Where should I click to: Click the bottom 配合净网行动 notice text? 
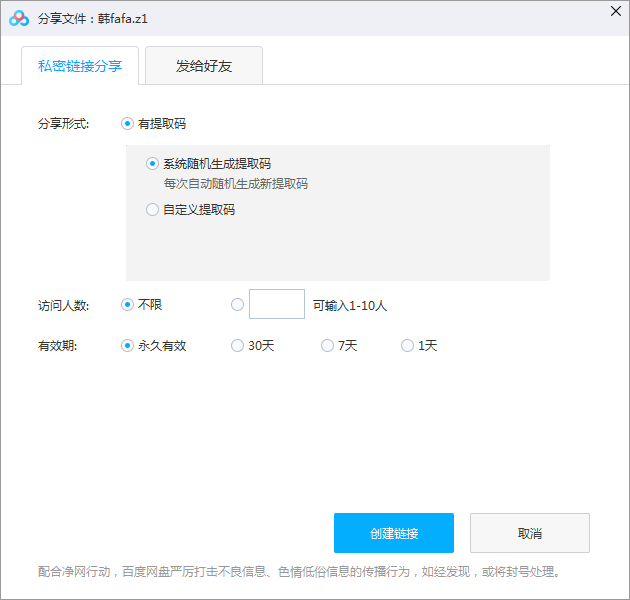299,573
